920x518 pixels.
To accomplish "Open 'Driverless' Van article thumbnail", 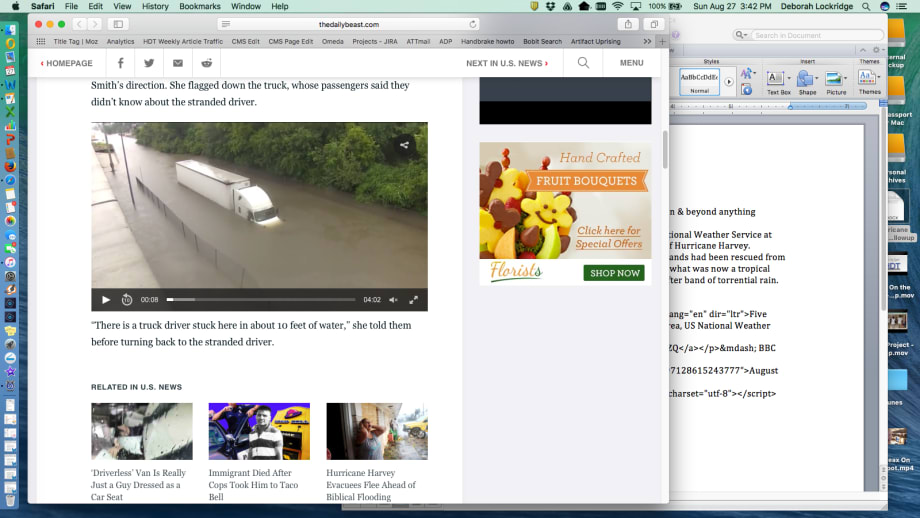I will click(141, 431).
